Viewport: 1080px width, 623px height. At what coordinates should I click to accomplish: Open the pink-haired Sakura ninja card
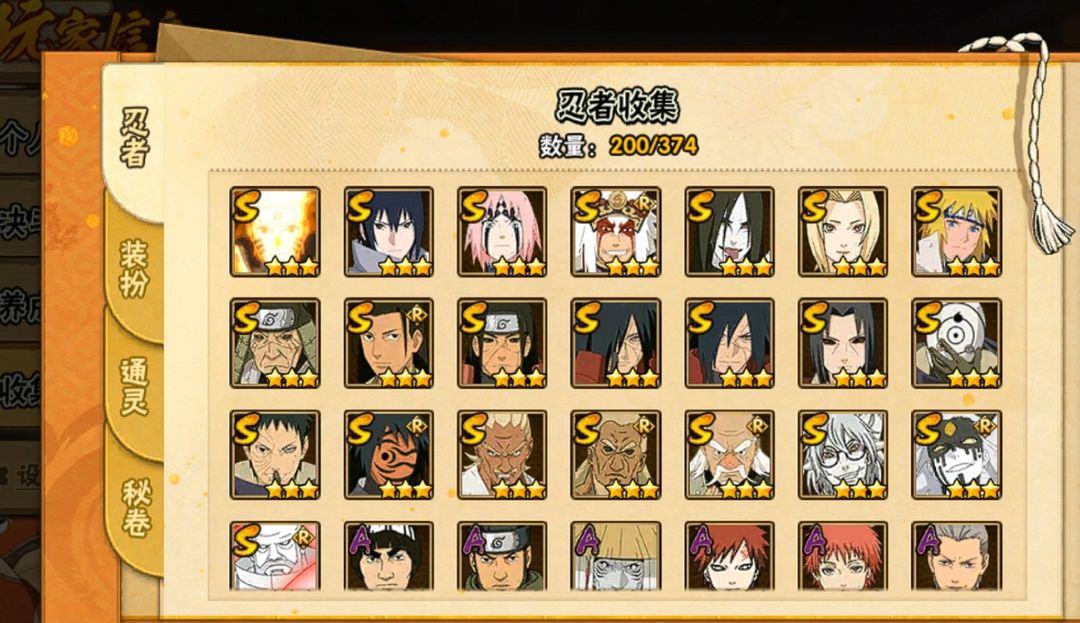tap(502, 231)
